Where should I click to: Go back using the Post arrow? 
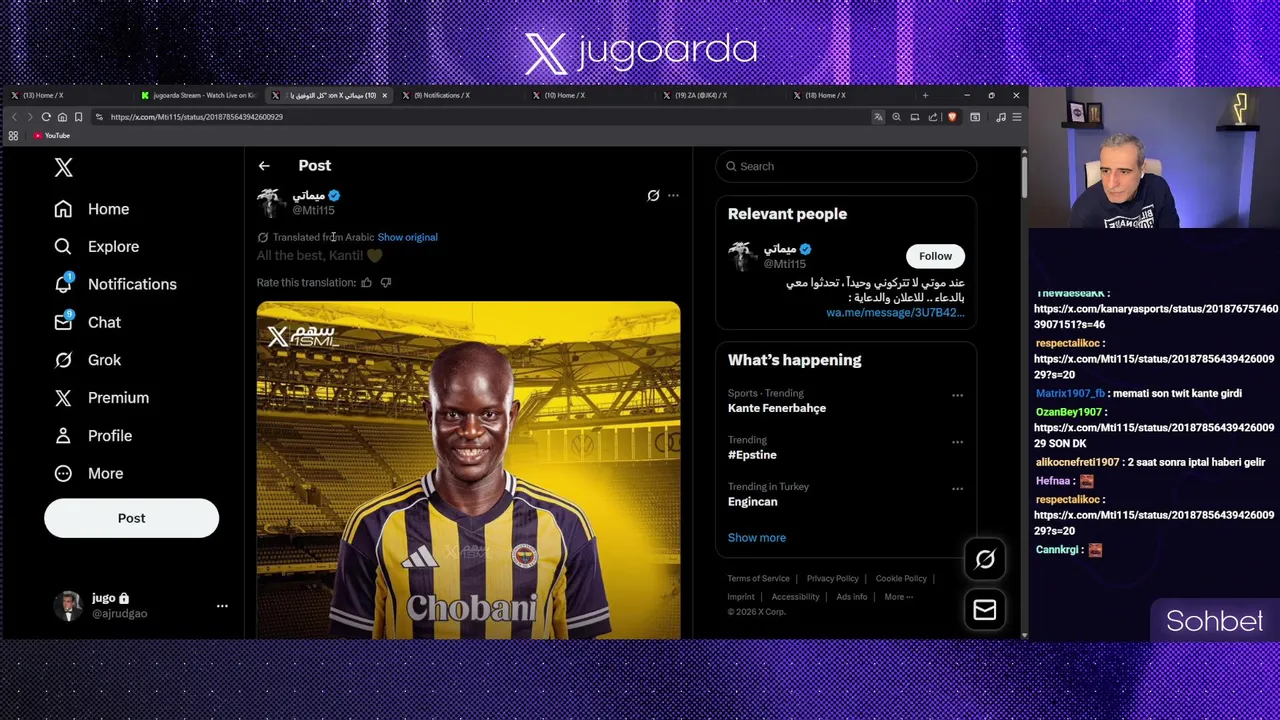pyautogui.click(x=264, y=166)
